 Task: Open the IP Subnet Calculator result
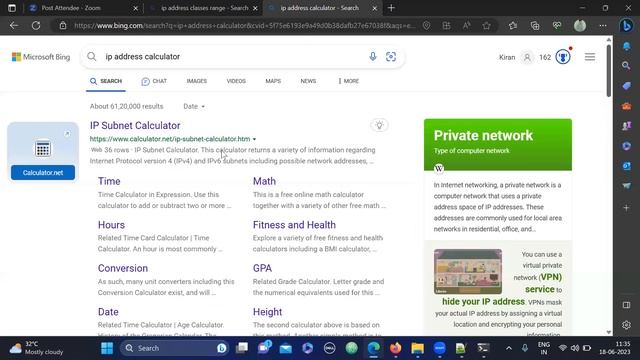[x=135, y=125]
